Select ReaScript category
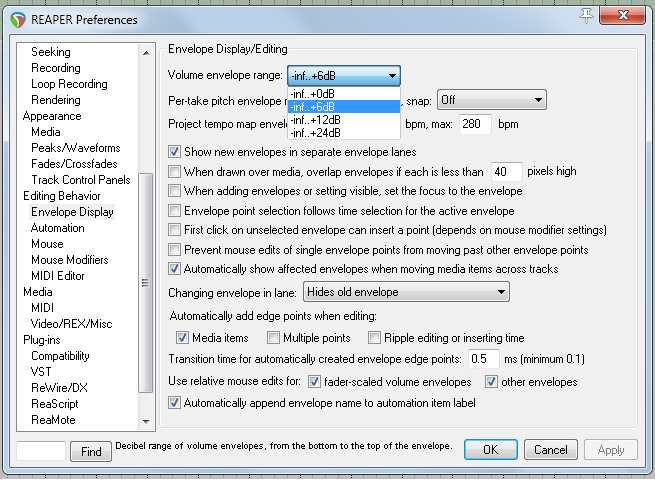Viewport: 655px width, 483px height. point(55,404)
